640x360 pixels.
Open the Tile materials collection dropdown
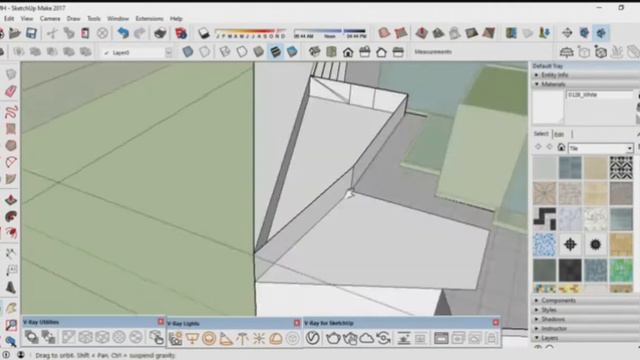601,148
